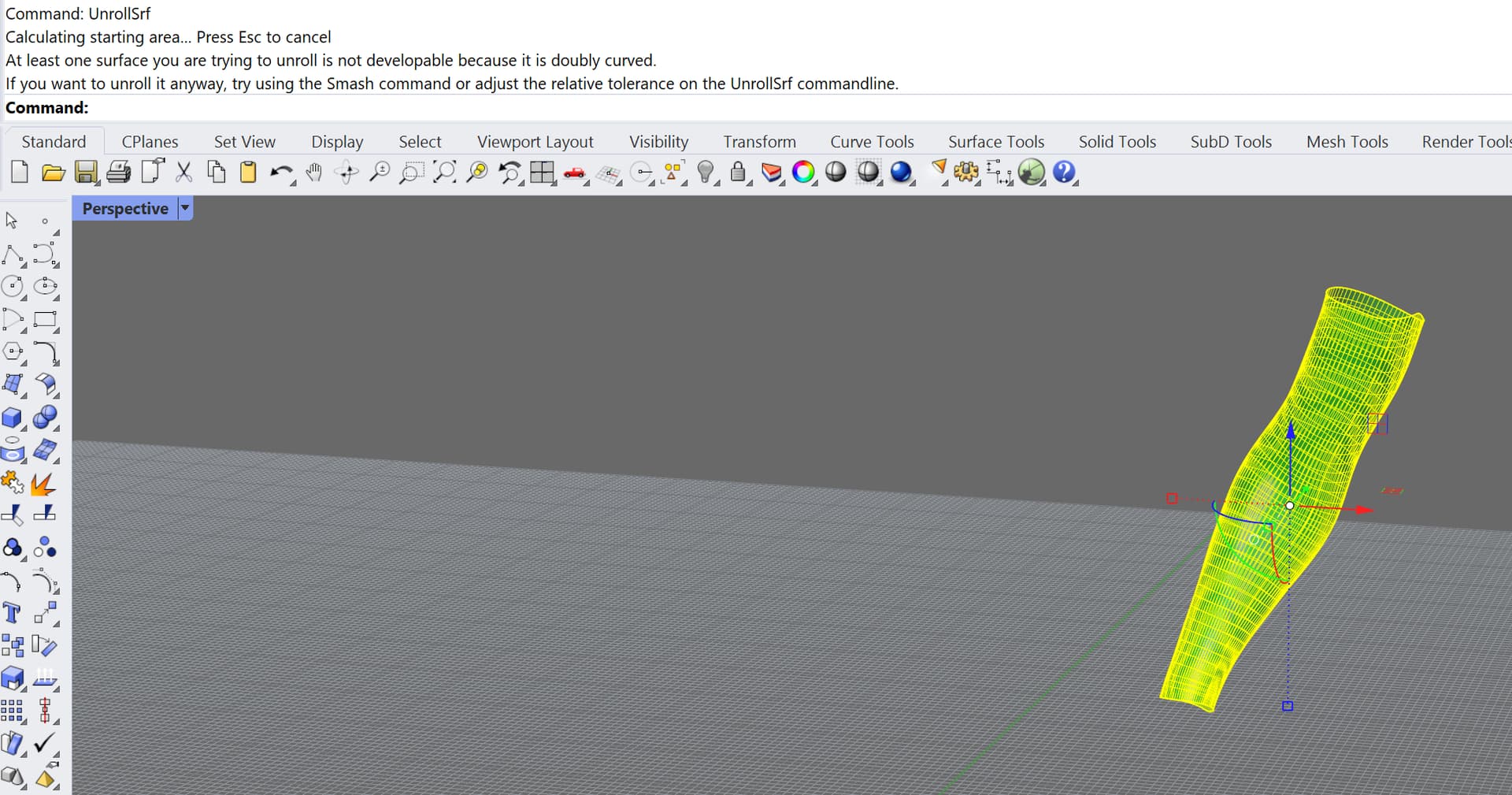Switch to the Solid Tools tab
Image resolution: width=1512 pixels, height=795 pixels.
pyautogui.click(x=1117, y=142)
